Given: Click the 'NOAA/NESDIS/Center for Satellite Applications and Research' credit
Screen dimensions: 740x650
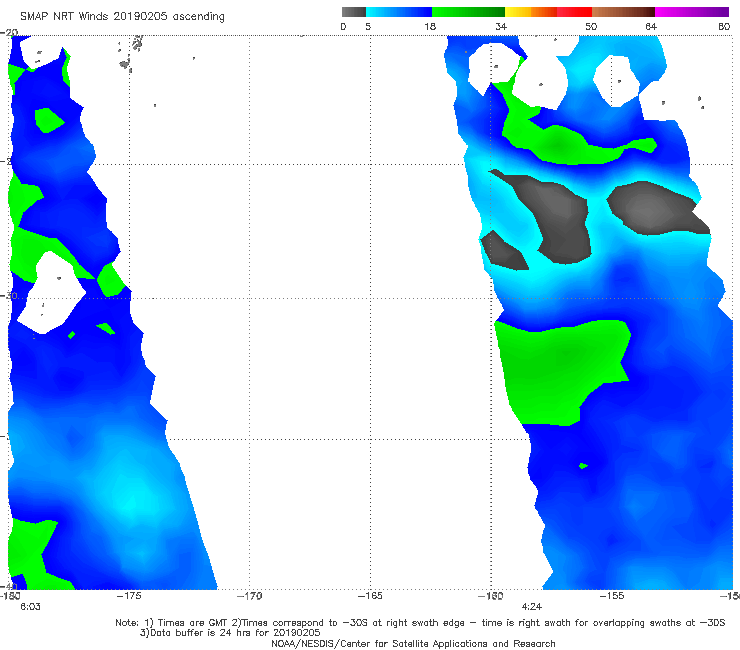Looking at the screenshot, I should point(413,644).
